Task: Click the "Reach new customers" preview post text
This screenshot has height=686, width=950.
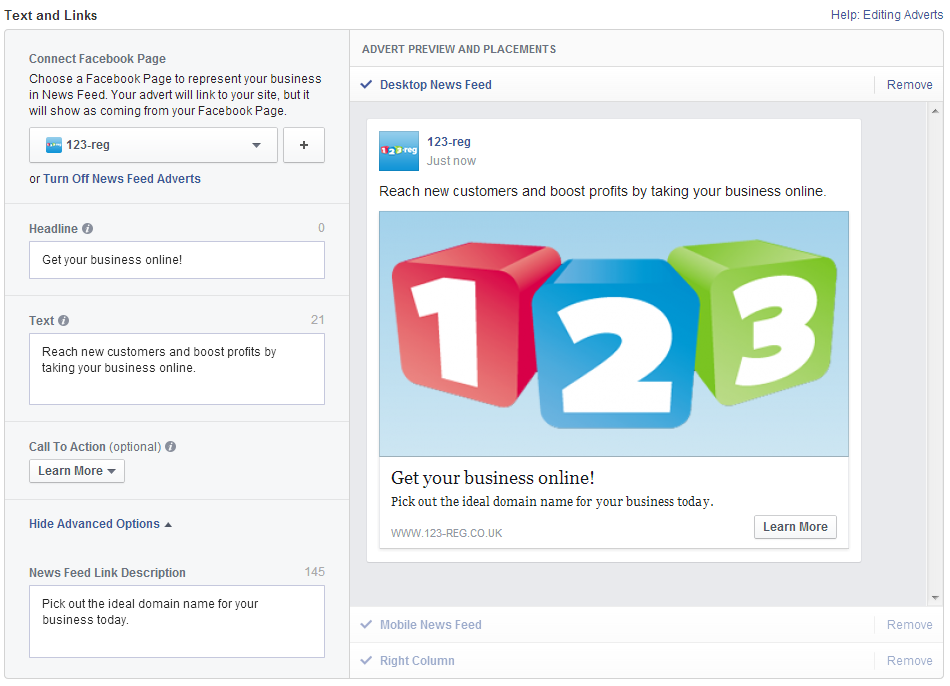Action: (x=602, y=191)
